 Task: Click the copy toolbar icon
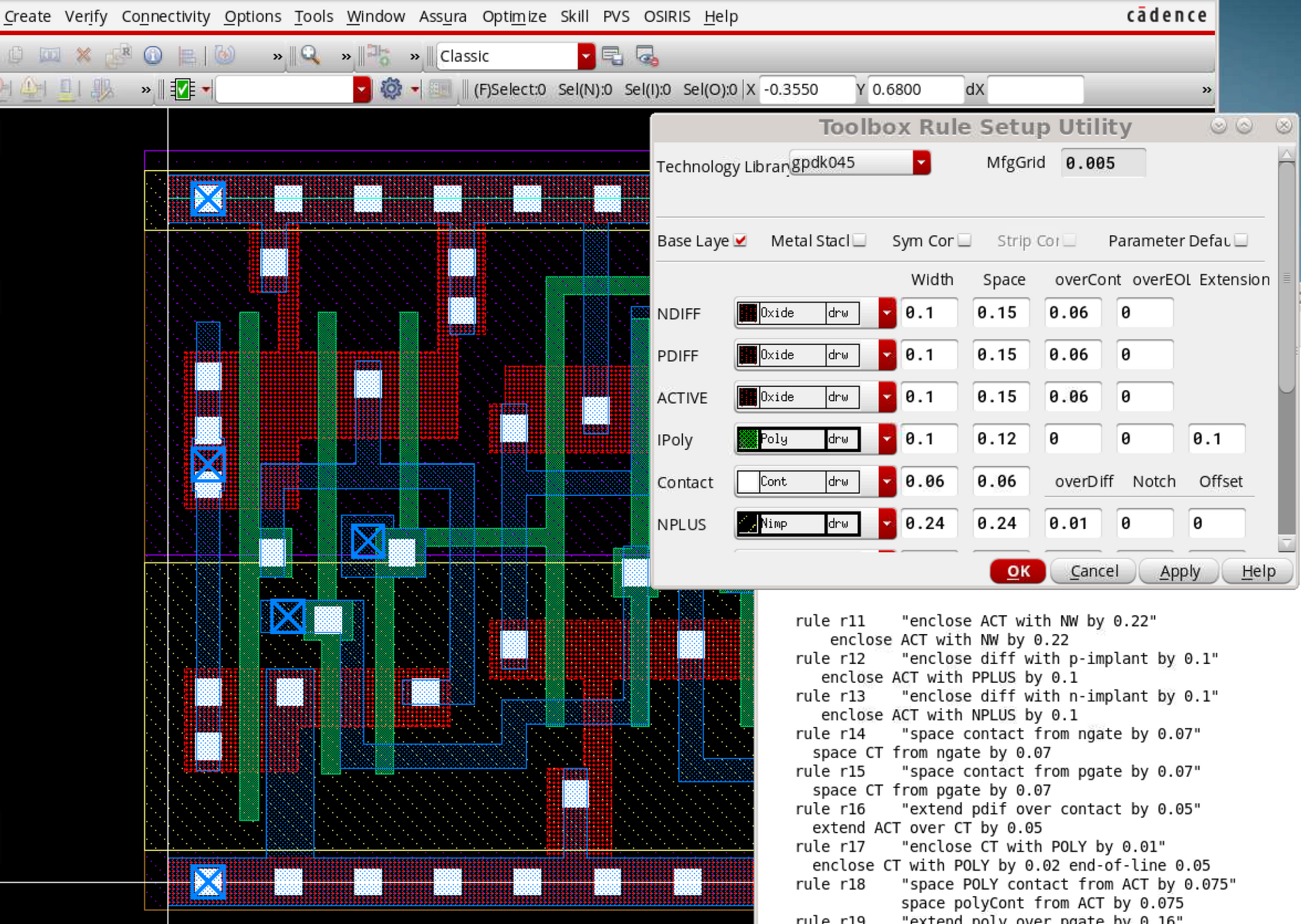point(15,56)
